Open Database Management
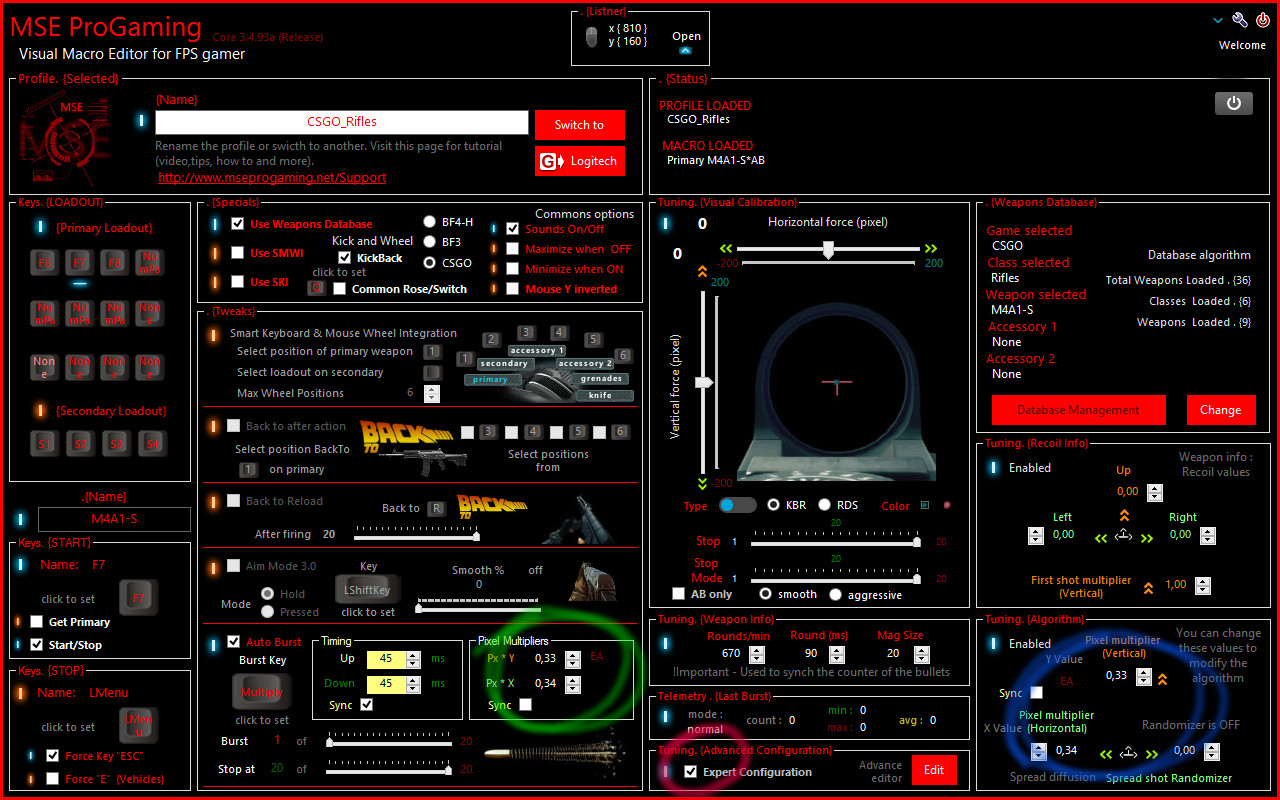 (x=1079, y=410)
